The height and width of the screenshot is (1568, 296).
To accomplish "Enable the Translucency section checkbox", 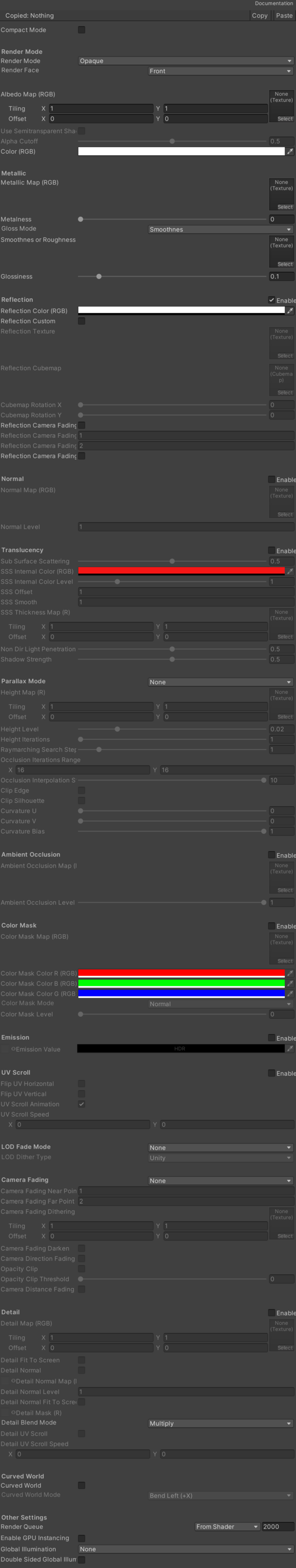I will (271, 550).
